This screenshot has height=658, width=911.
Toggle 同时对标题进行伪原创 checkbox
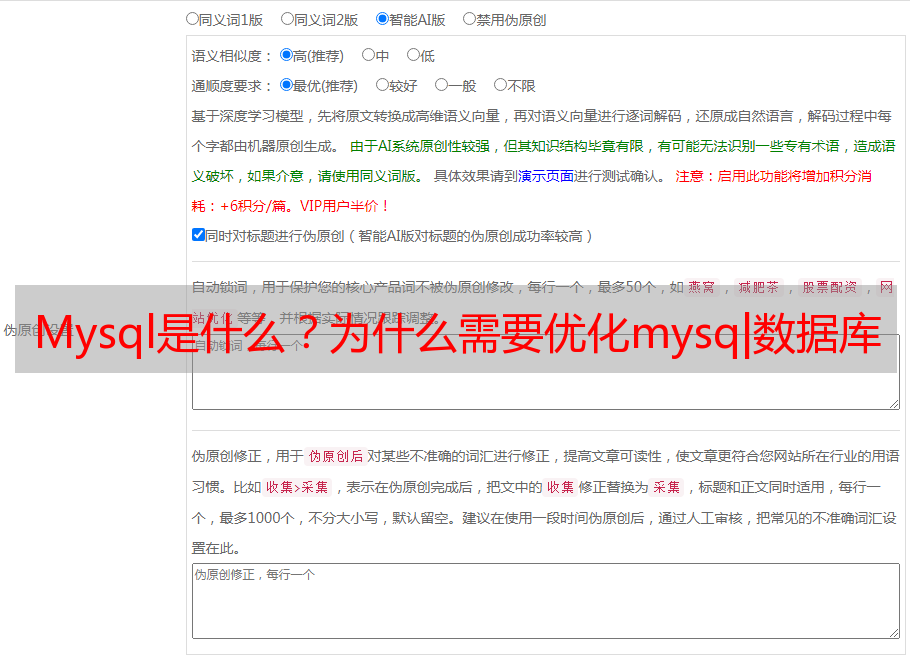click(x=198, y=235)
